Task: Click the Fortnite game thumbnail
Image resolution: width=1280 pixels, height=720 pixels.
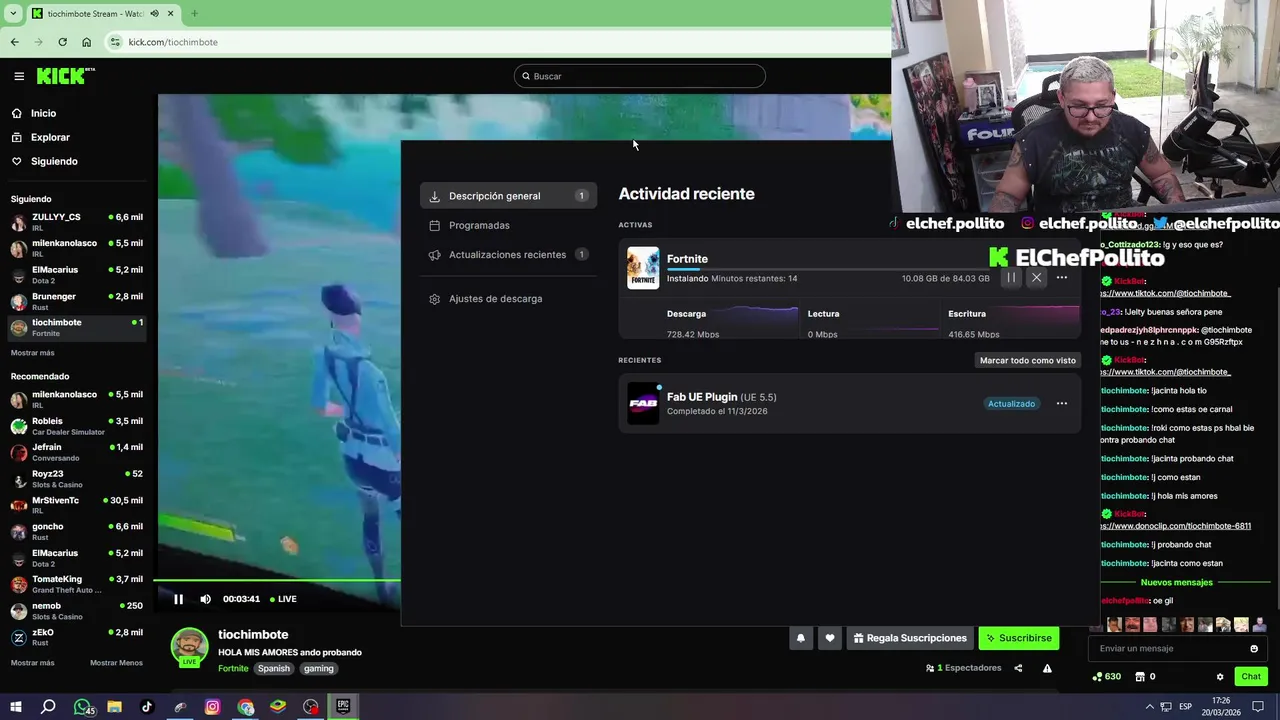Action: (643, 268)
